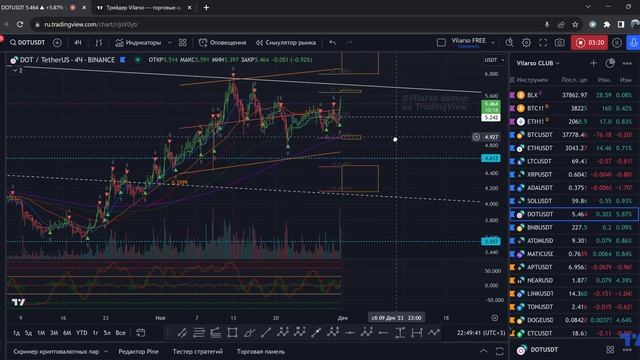Click the compare or add symbol plus icon
Image resolution: width=640 pixels, height=360 pixels.
57,42
